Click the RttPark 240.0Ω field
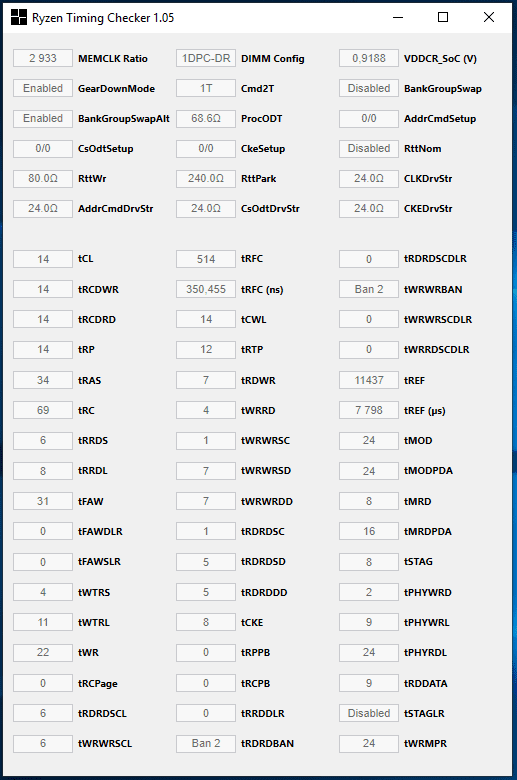 (x=206, y=178)
